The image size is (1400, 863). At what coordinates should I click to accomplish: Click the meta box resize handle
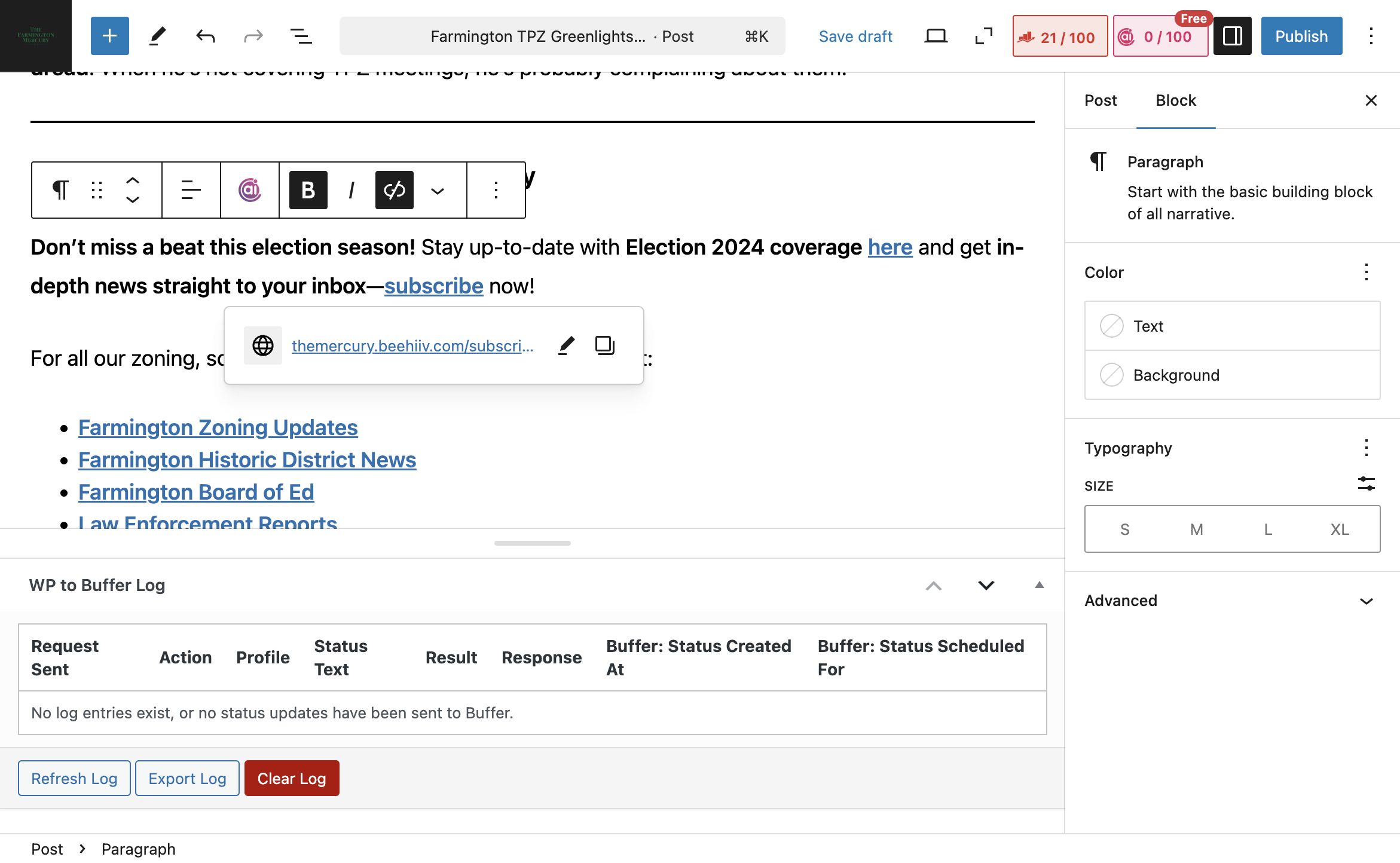tap(532, 543)
